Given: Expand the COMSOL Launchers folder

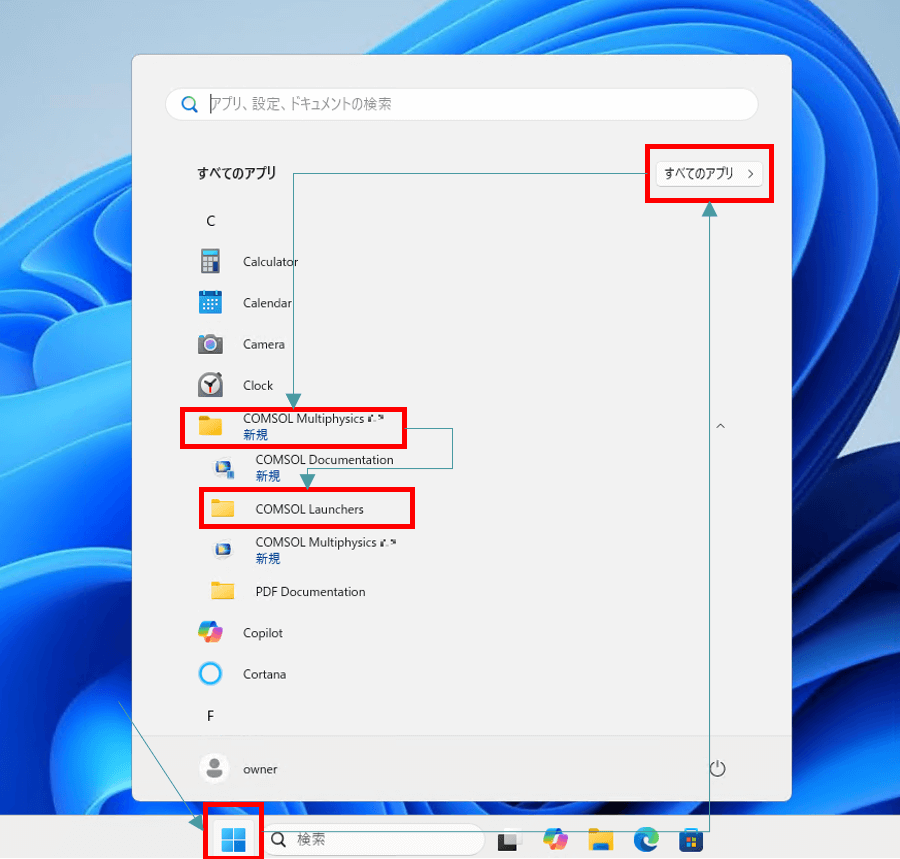Looking at the screenshot, I should click(308, 509).
